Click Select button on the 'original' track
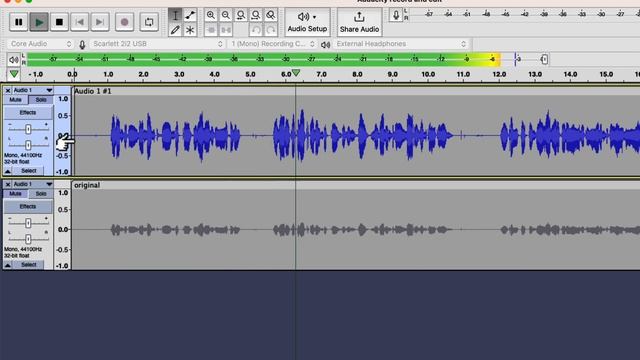 [x=29, y=265]
